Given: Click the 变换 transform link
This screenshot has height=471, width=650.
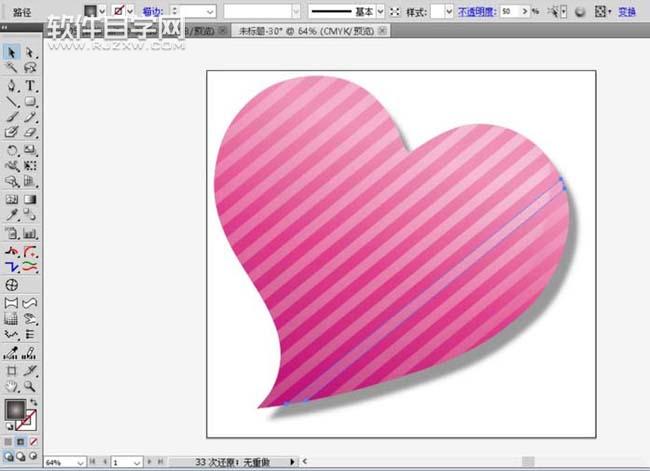Looking at the screenshot, I should [x=627, y=12].
